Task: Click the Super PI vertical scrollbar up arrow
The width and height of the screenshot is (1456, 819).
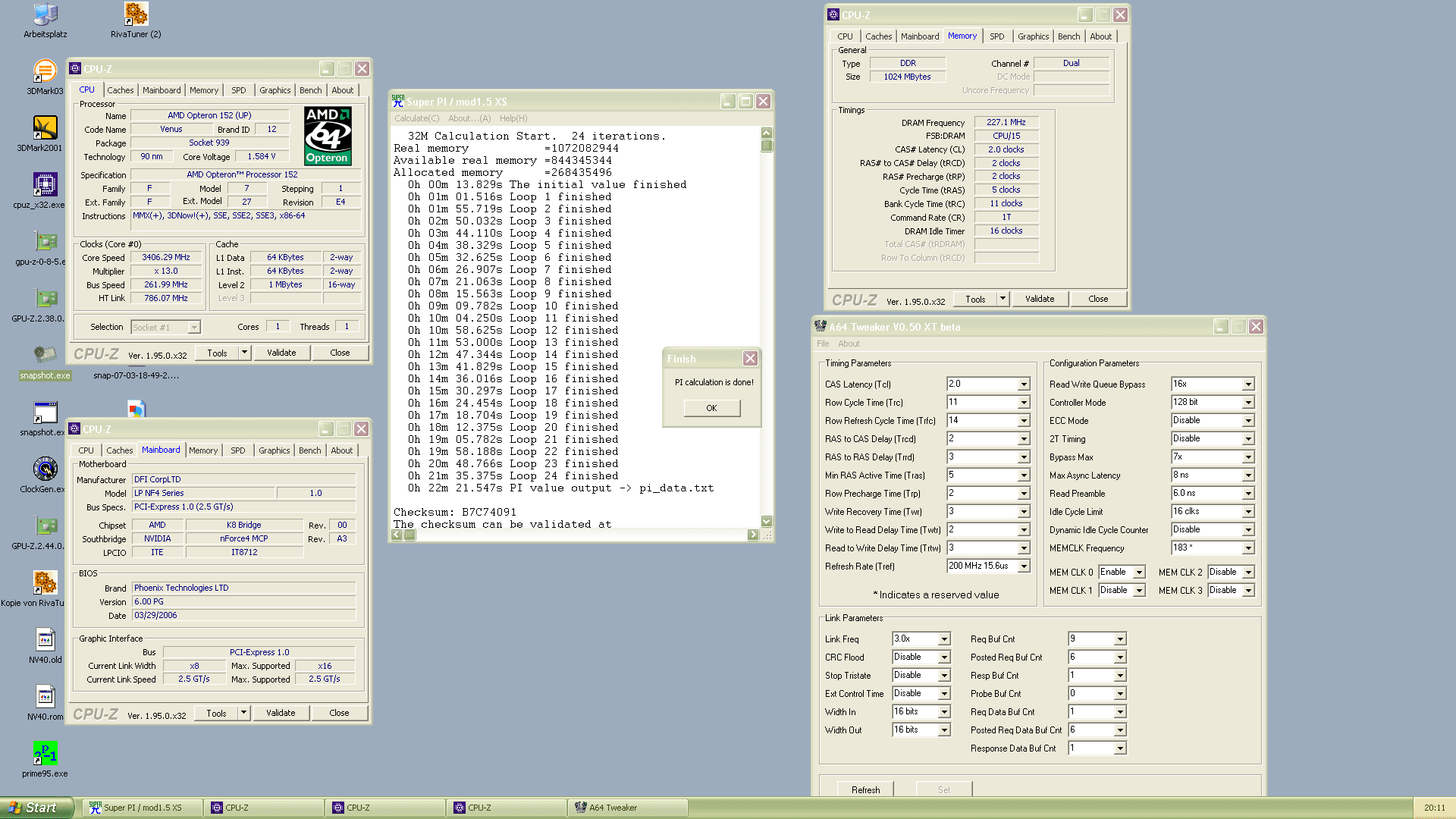Action: tap(767, 133)
